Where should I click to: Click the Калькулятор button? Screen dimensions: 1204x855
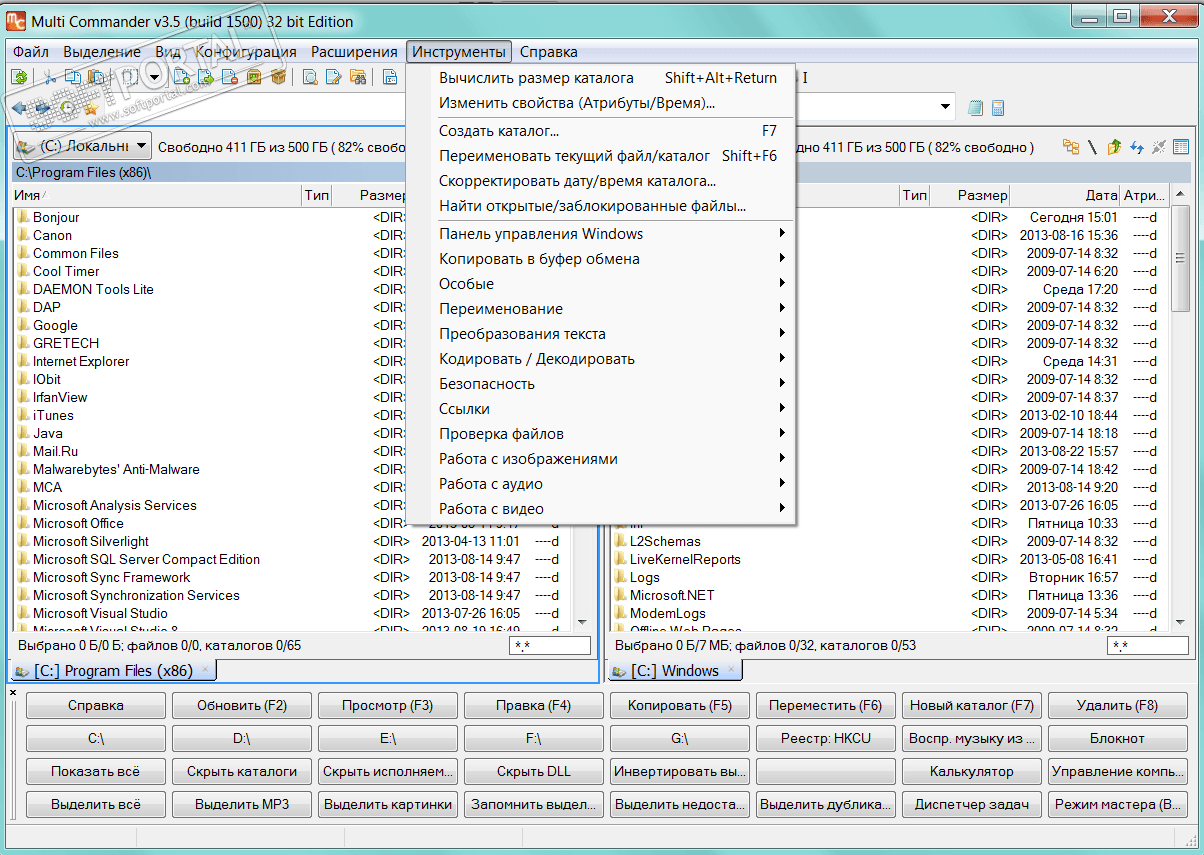972,772
